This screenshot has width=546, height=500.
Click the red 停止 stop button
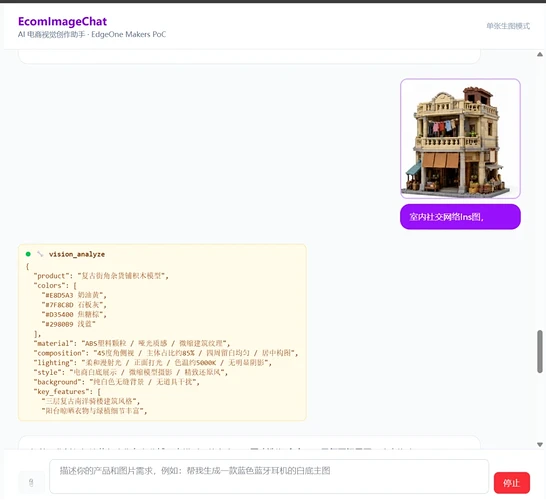(x=512, y=483)
